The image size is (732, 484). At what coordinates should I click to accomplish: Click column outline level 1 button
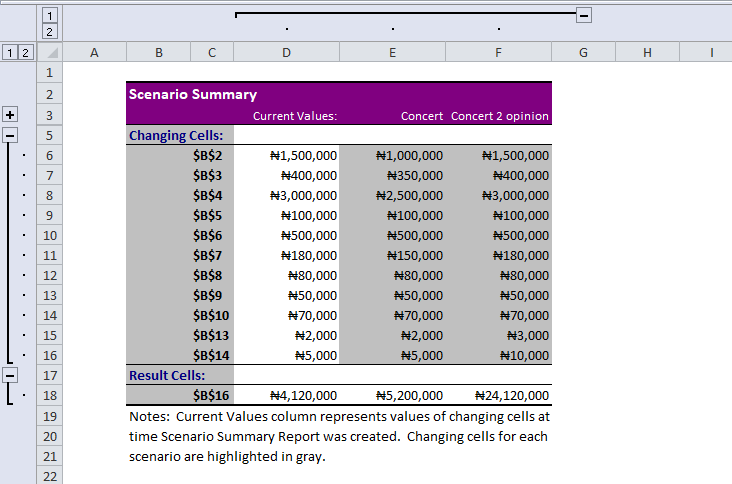coord(48,15)
